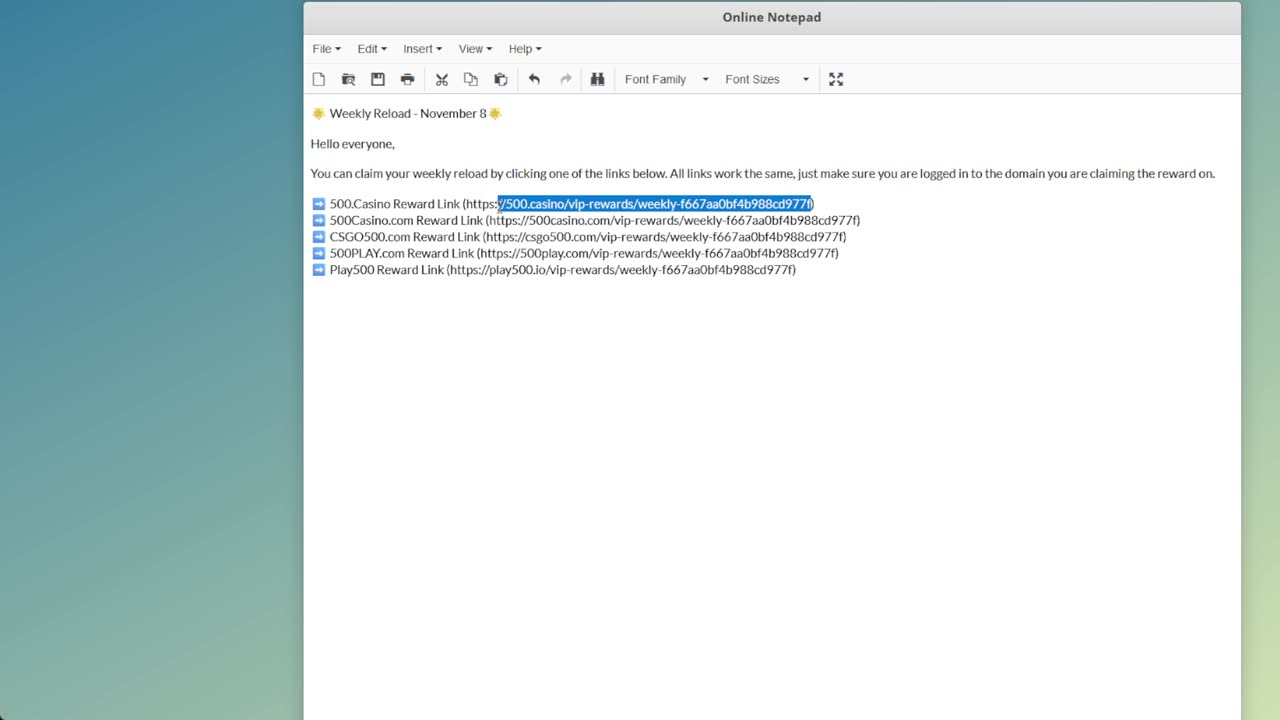Image resolution: width=1280 pixels, height=720 pixels.
Task: Click the Play500 Reward Link text
Action: (x=387, y=270)
